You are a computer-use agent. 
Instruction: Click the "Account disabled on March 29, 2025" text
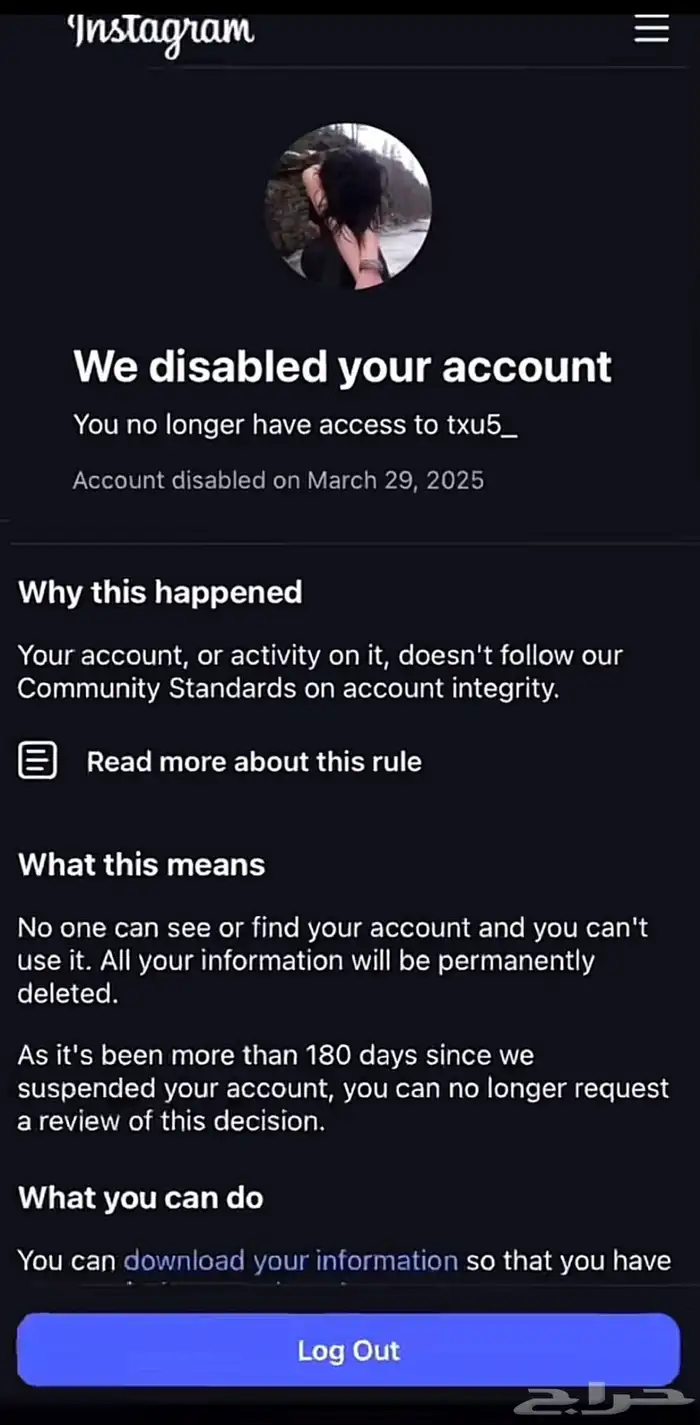click(278, 480)
